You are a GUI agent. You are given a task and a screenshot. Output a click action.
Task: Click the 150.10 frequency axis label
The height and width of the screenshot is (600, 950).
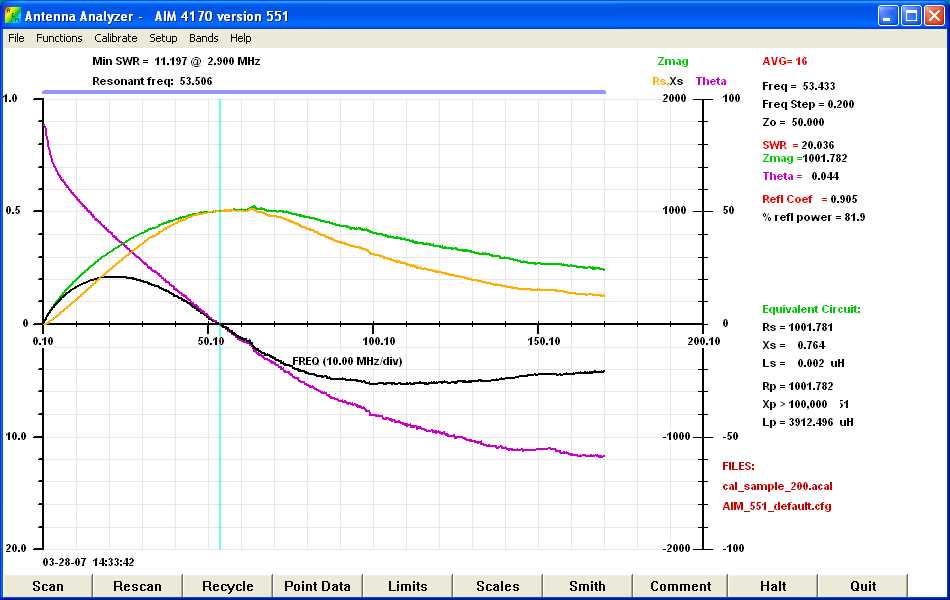(544, 341)
